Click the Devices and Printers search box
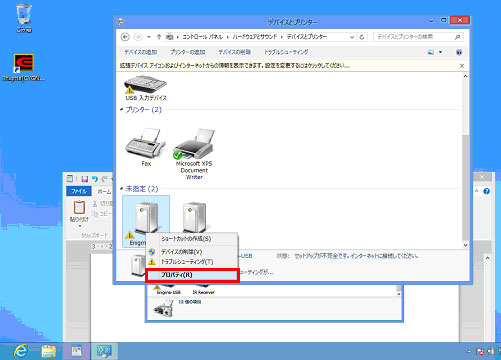Viewport: 501px width, 360px height. click(x=413, y=37)
